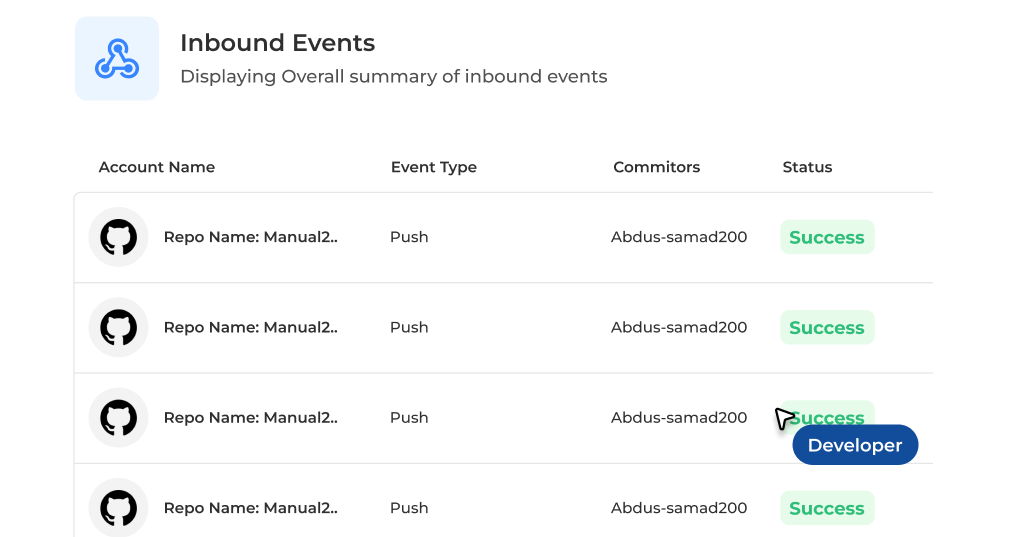Click the Account Name column header
Image resolution: width=1029 pixels, height=537 pixels.
[x=157, y=167]
